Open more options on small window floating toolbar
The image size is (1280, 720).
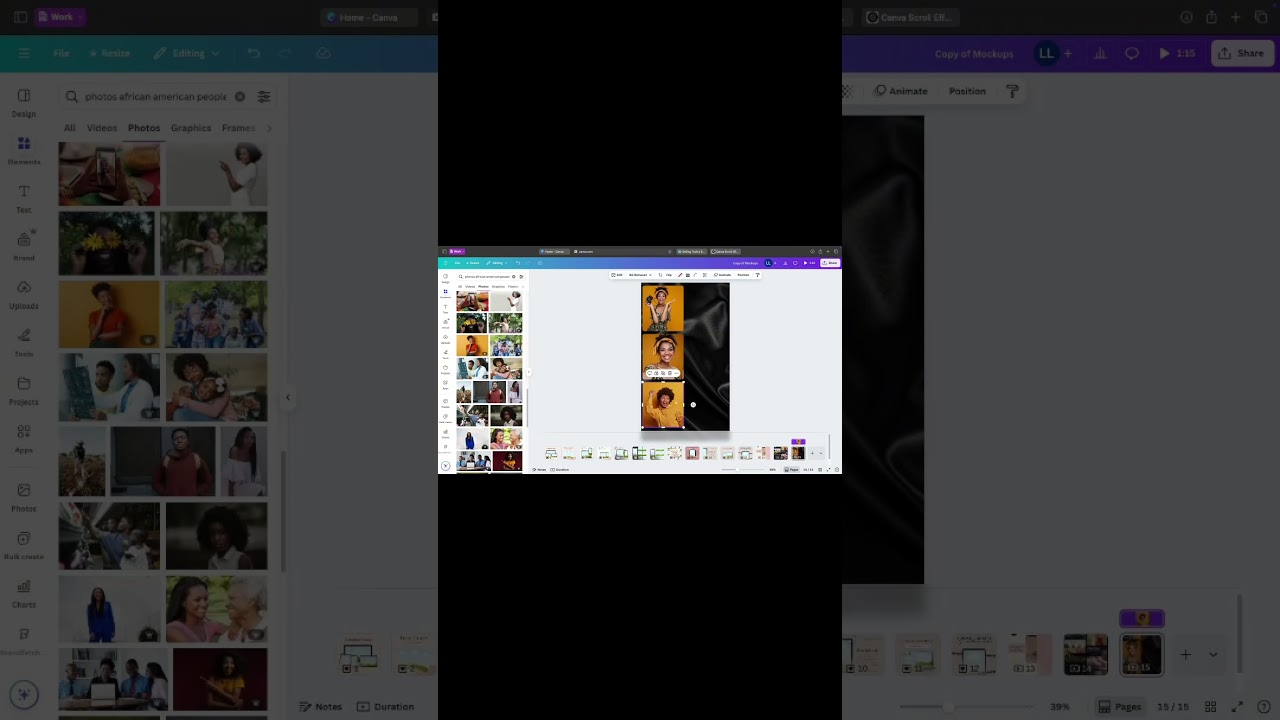coord(677,373)
